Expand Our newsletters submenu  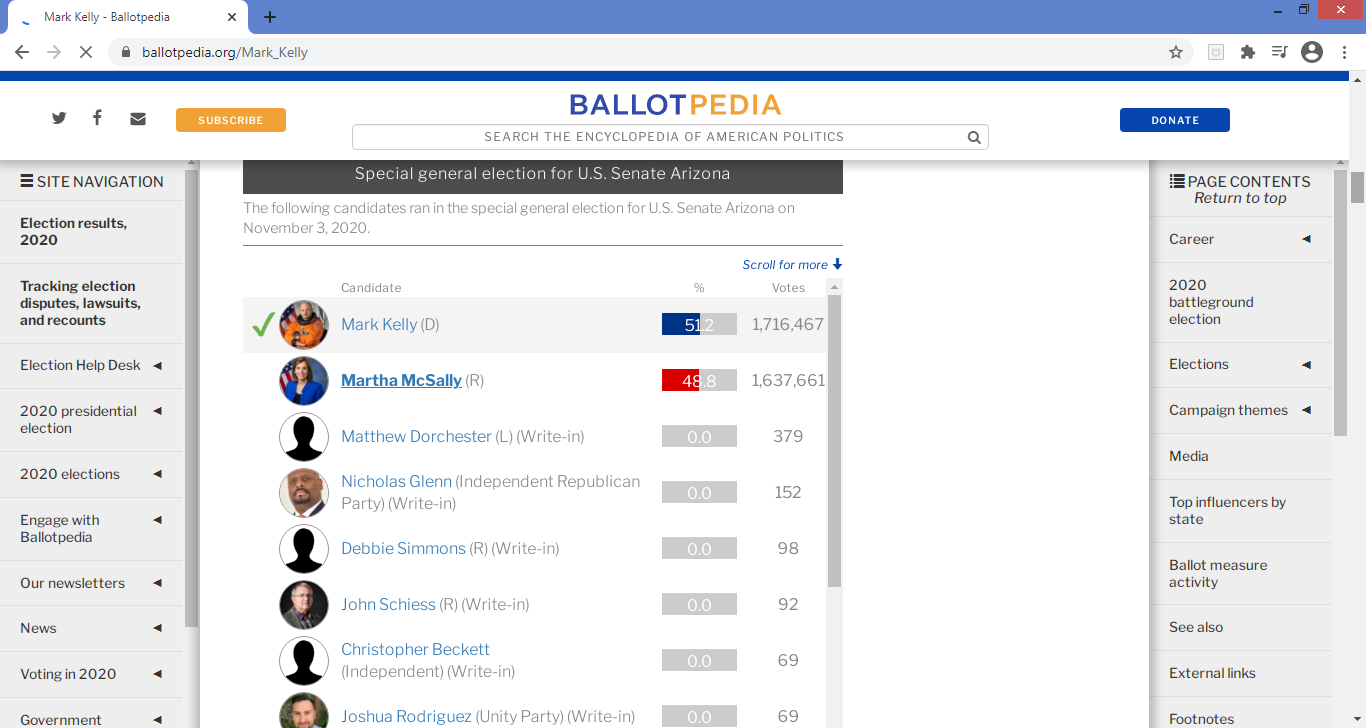[157, 584]
